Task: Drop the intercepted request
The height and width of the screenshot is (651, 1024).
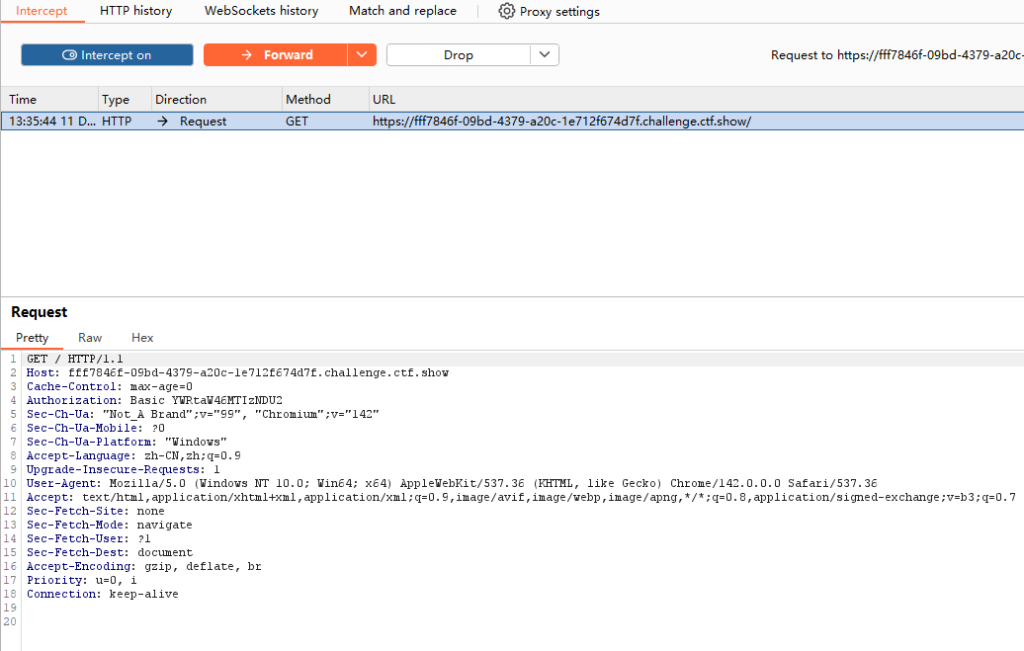Action: [x=458, y=55]
